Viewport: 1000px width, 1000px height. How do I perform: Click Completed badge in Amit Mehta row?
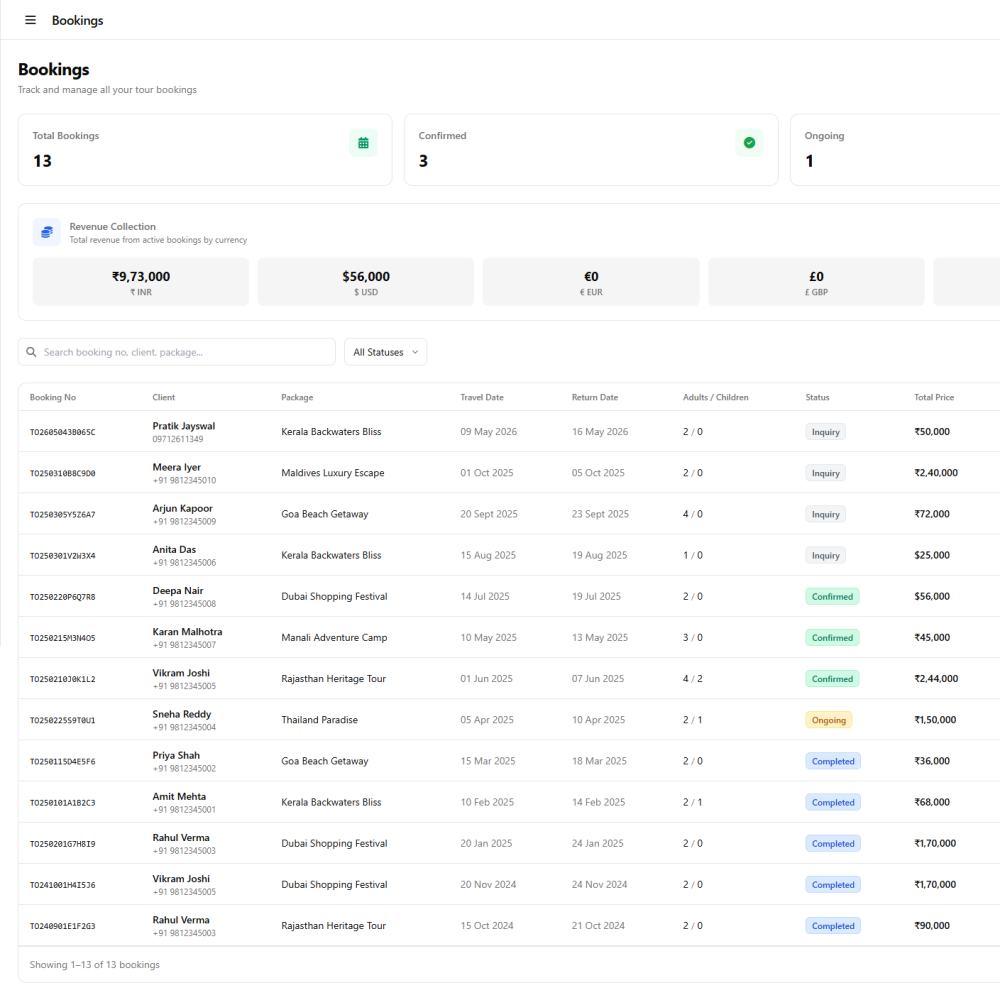833,802
